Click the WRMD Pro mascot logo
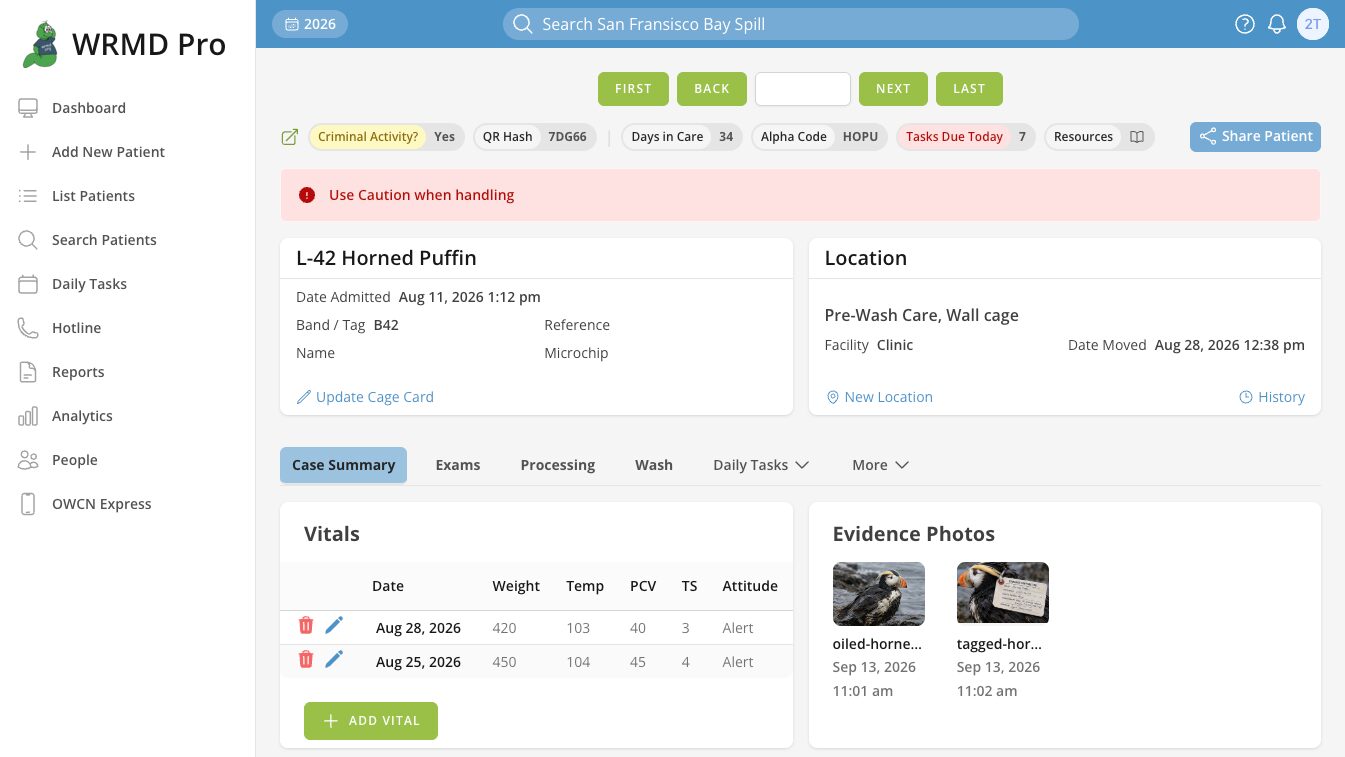 point(40,45)
